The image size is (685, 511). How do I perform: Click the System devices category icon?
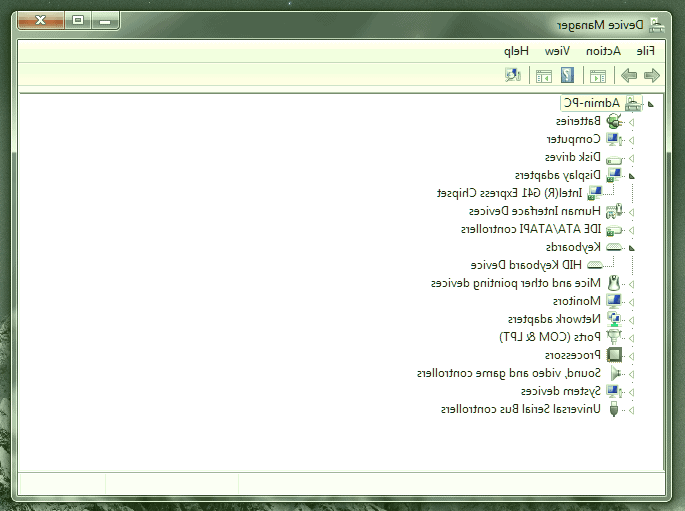(614, 391)
